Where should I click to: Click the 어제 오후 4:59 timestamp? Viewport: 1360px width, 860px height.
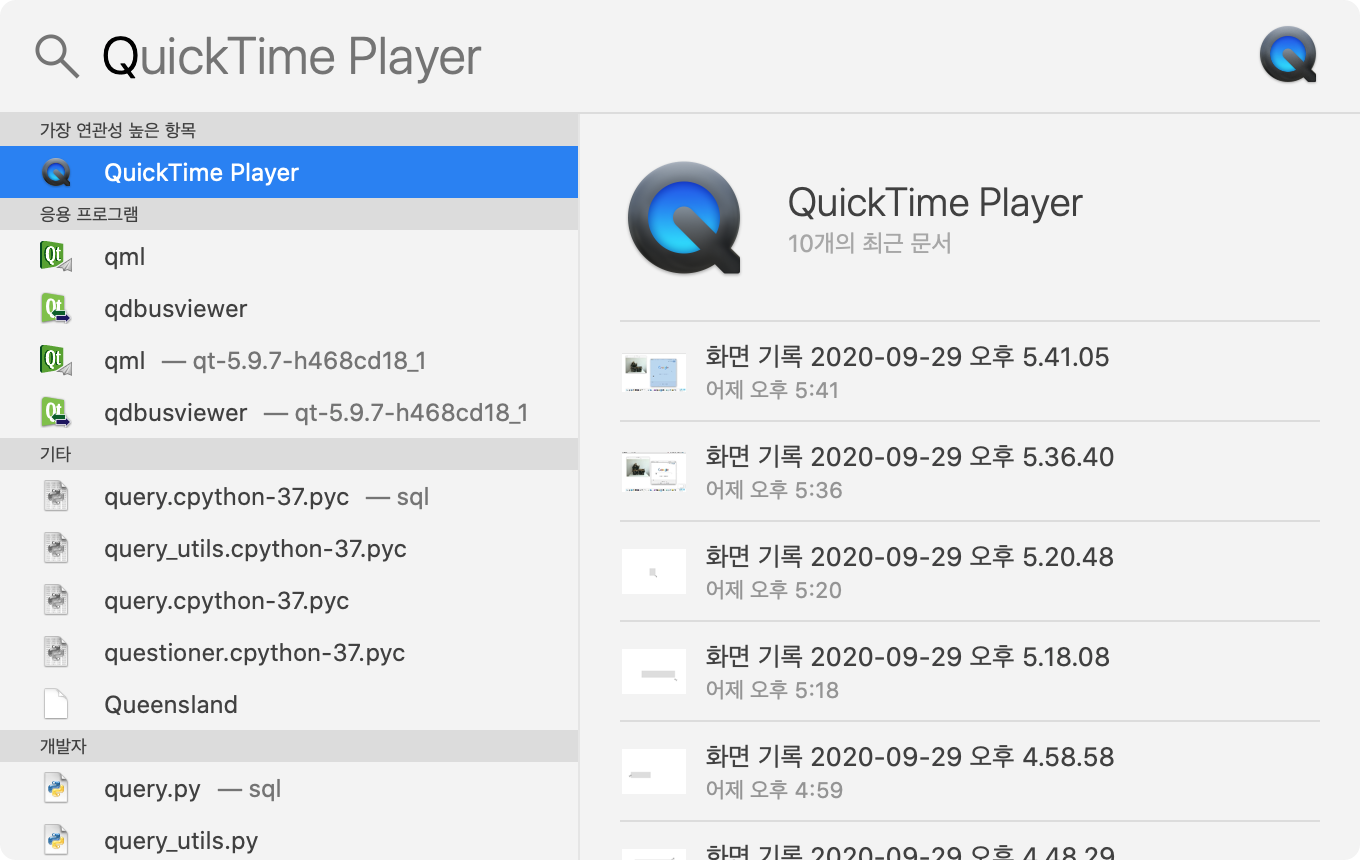click(x=774, y=790)
